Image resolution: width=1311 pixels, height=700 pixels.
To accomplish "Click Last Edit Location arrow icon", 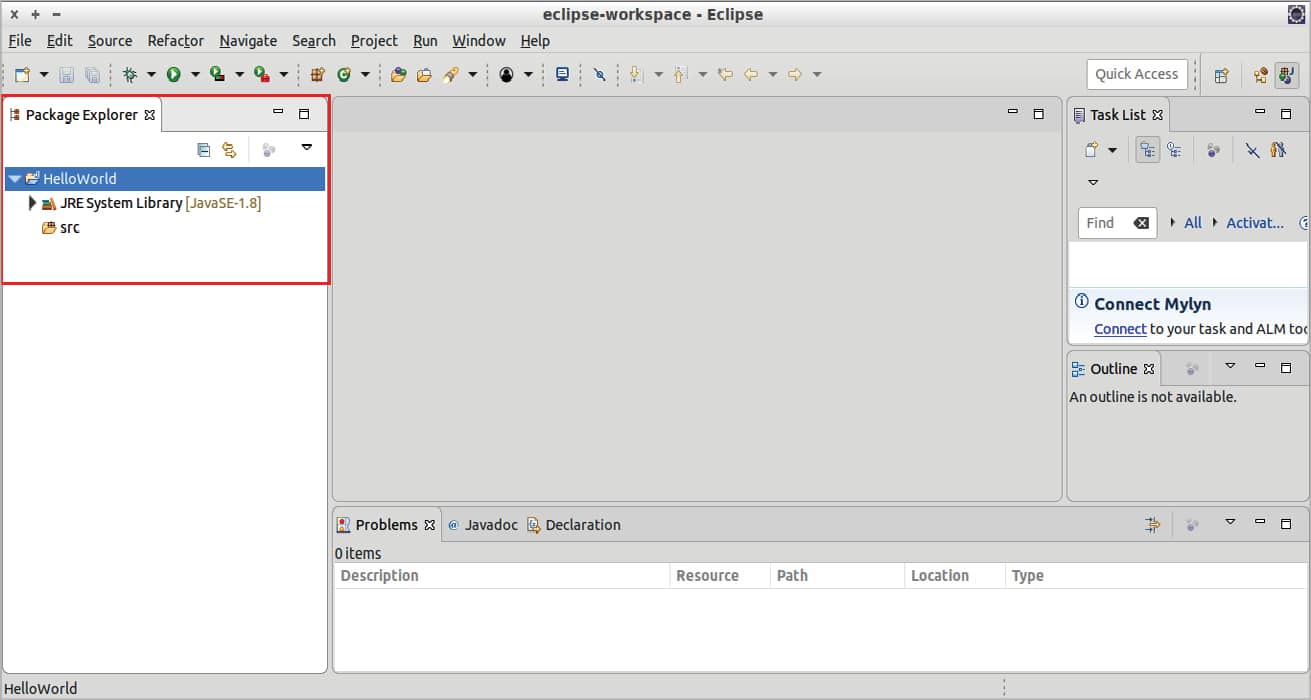I will pos(725,74).
